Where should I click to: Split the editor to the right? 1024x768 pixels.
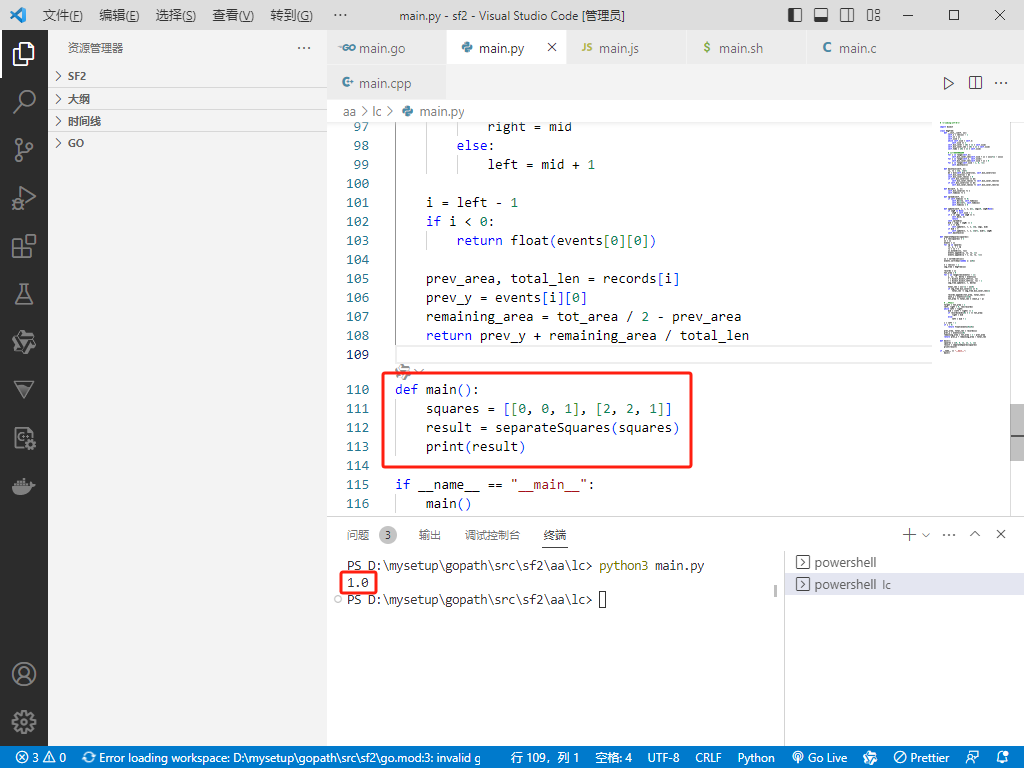[975, 83]
